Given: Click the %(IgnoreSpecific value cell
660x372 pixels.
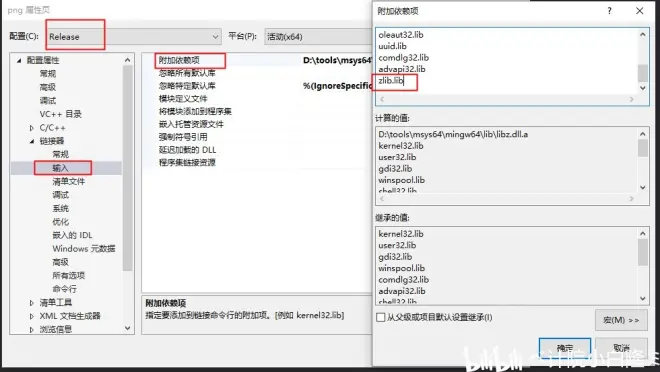Looking at the screenshot, I should [x=337, y=86].
